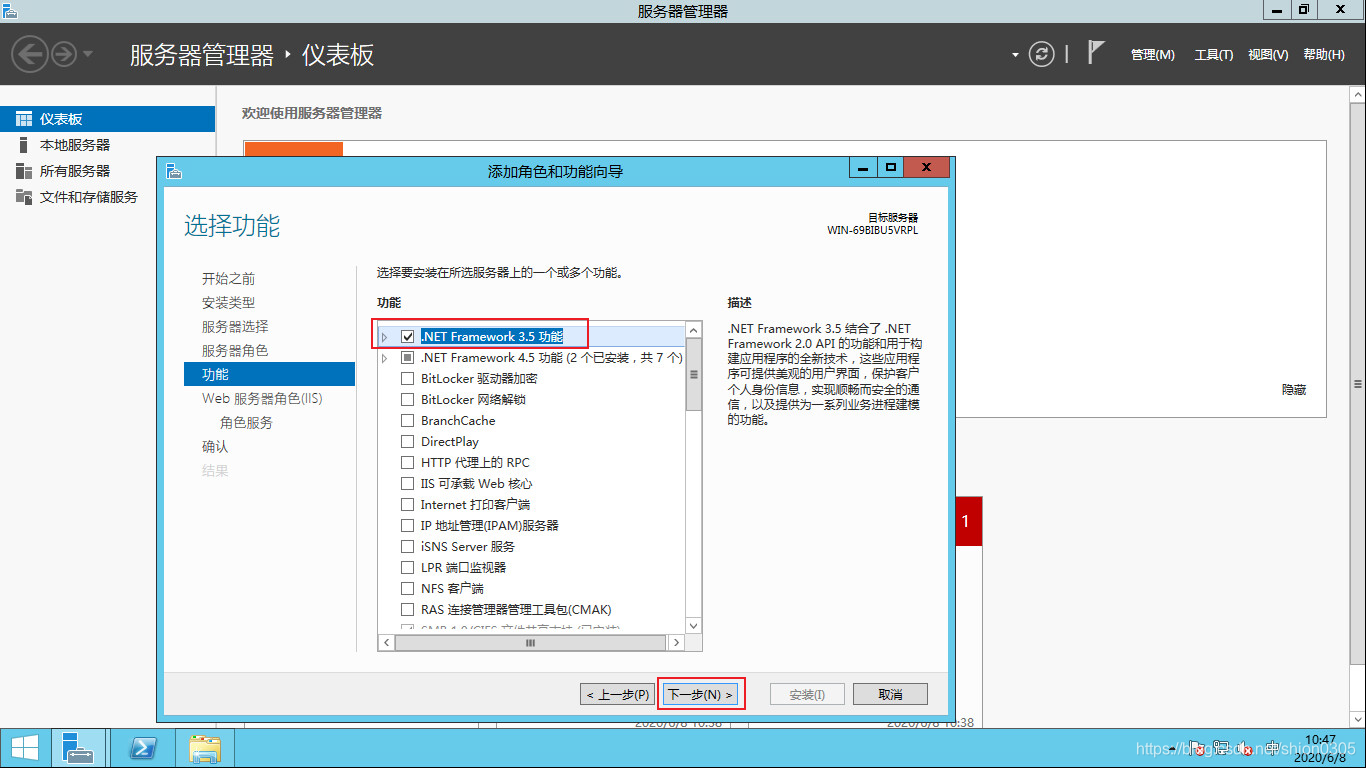Click the Server Manager main scrollbar thumb

(1357, 384)
